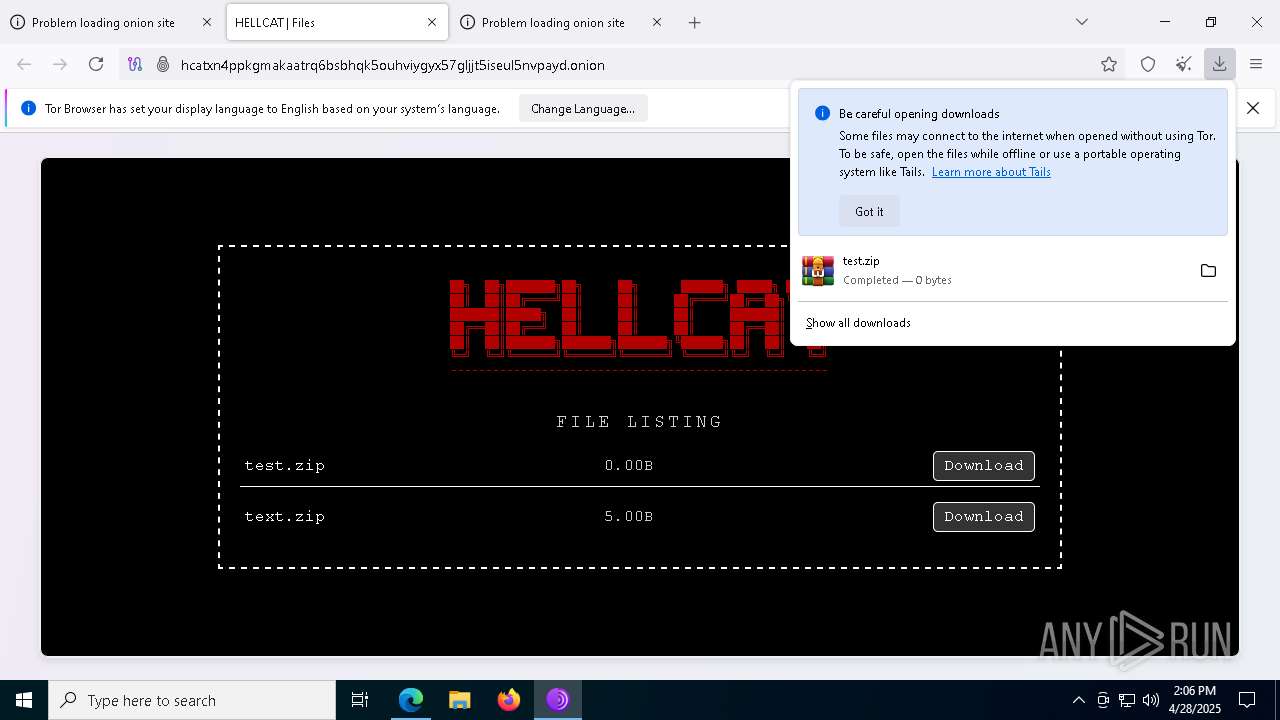Select Tor Browser taskbar icon
Viewport: 1280px width, 720px height.
[x=558, y=700]
